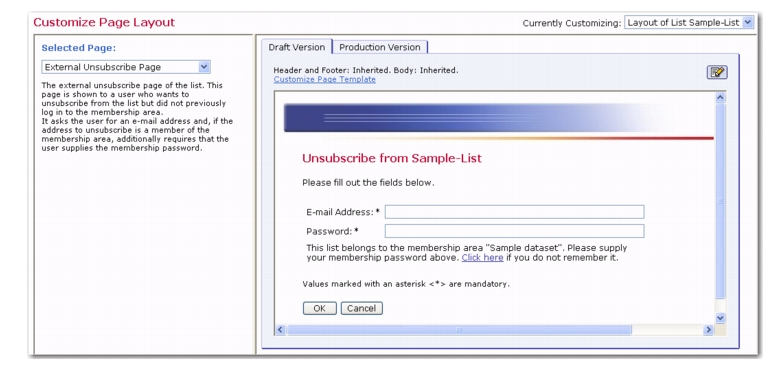Click the blue header banner in preview
The height and width of the screenshot is (378, 773).
(498, 118)
